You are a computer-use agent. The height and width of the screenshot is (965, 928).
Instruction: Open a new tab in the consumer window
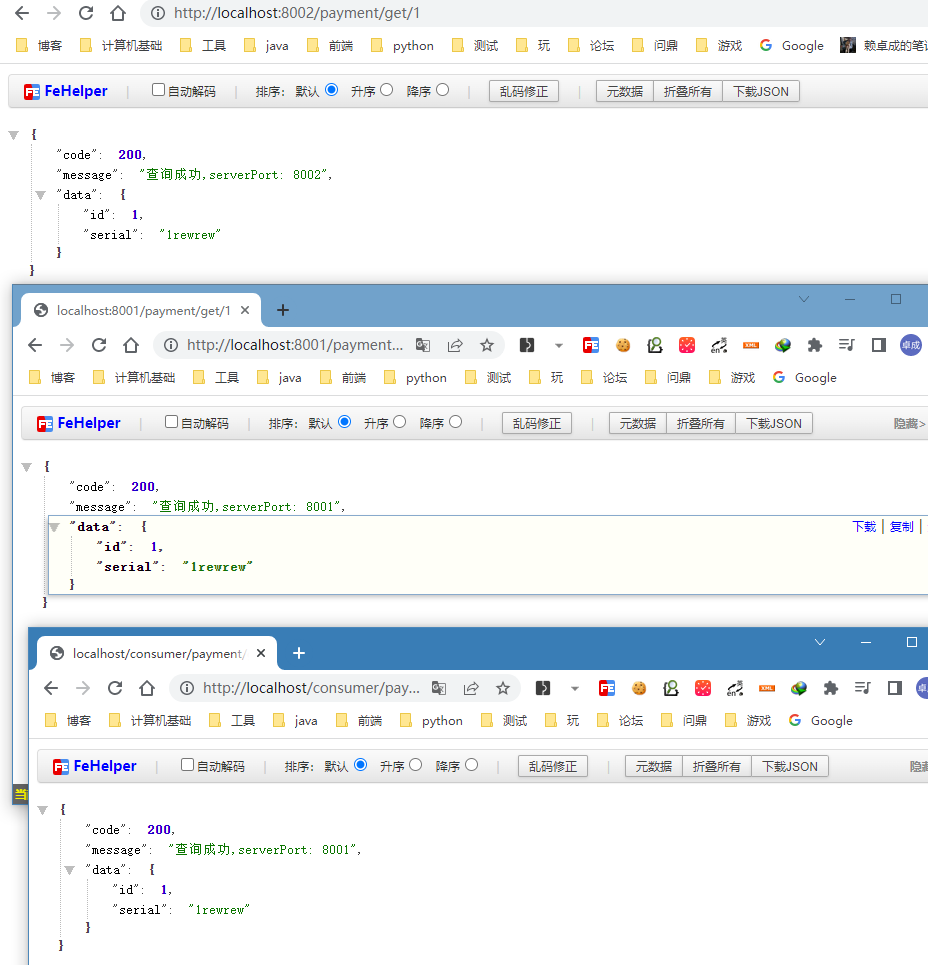point(299,653)
